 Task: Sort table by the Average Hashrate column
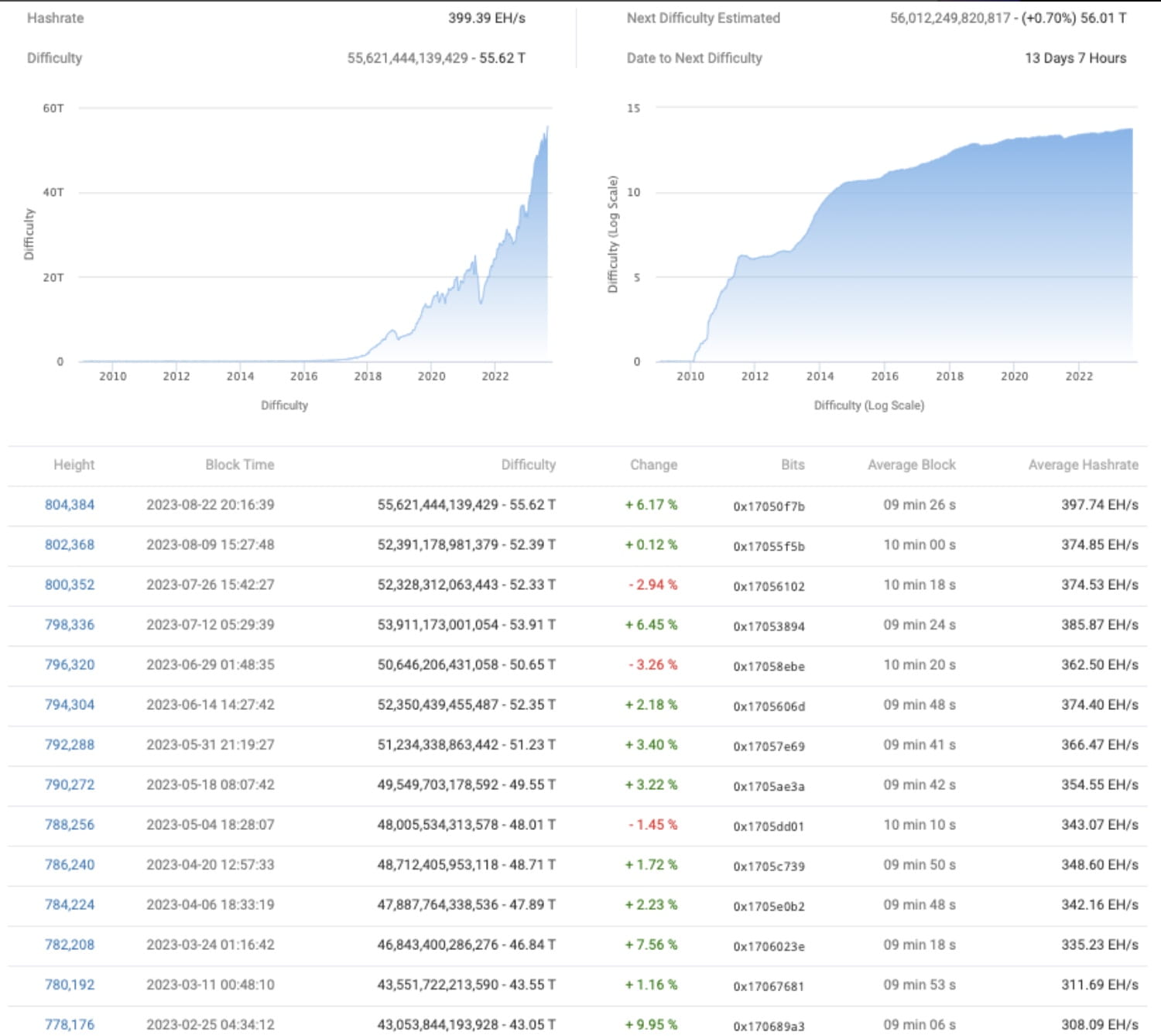click(x=1081, y=465)
